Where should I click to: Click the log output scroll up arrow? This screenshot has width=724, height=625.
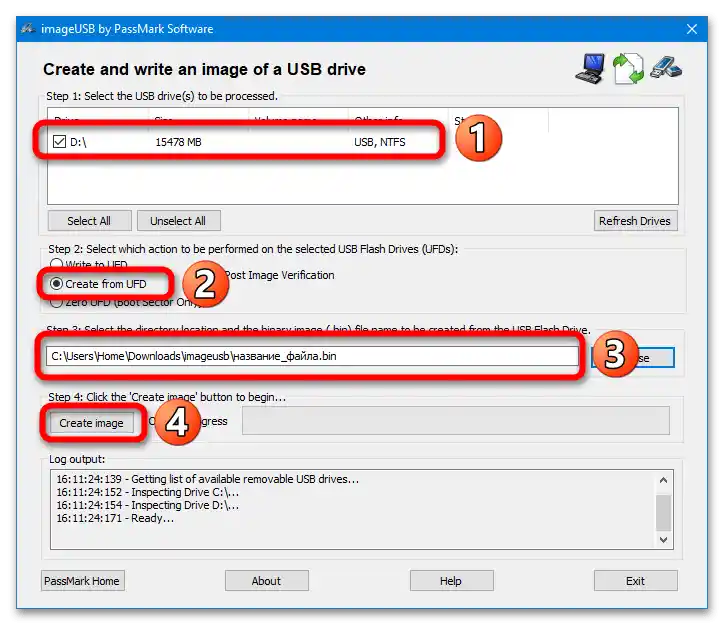point(664,480)
